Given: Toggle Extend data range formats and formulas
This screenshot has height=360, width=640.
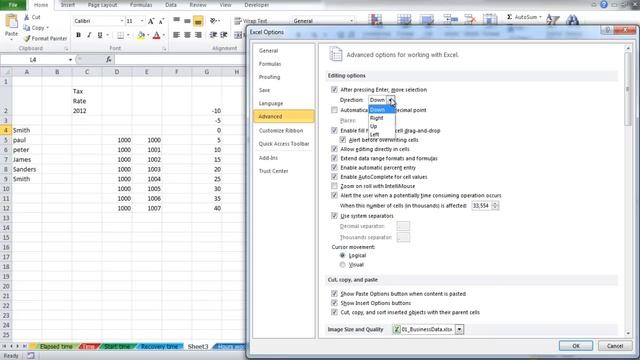Looking at the screenshot, I should pyautogui.click(x=334, y=158).
